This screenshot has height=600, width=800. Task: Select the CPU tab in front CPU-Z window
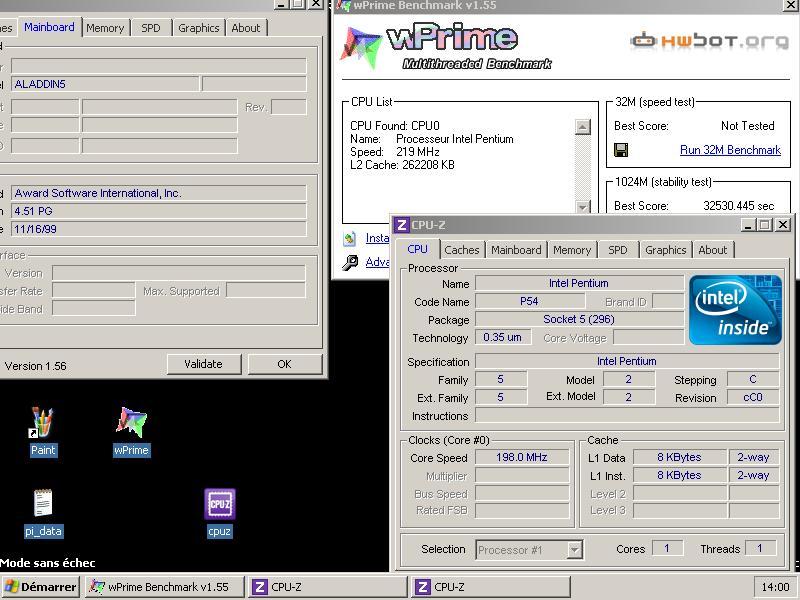[417, 249]
